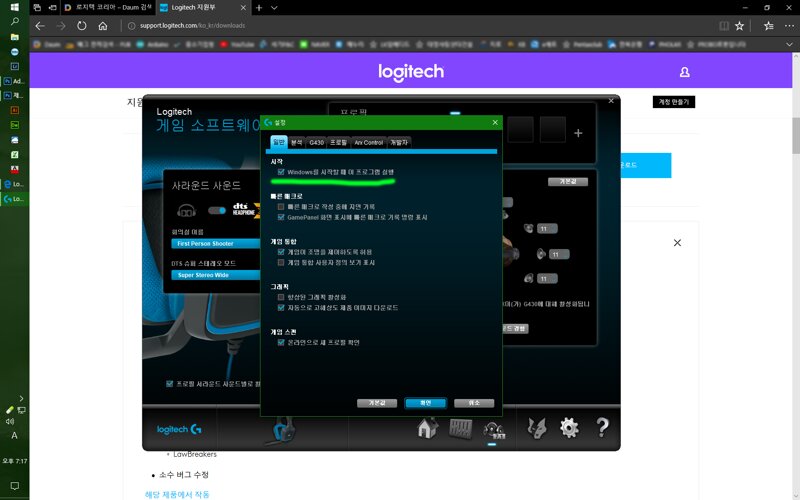Image resolution: width=800 pixels, height=500 pixels.
Task: Open the settings gear icon in Logitech software
Action: [569, 428]
